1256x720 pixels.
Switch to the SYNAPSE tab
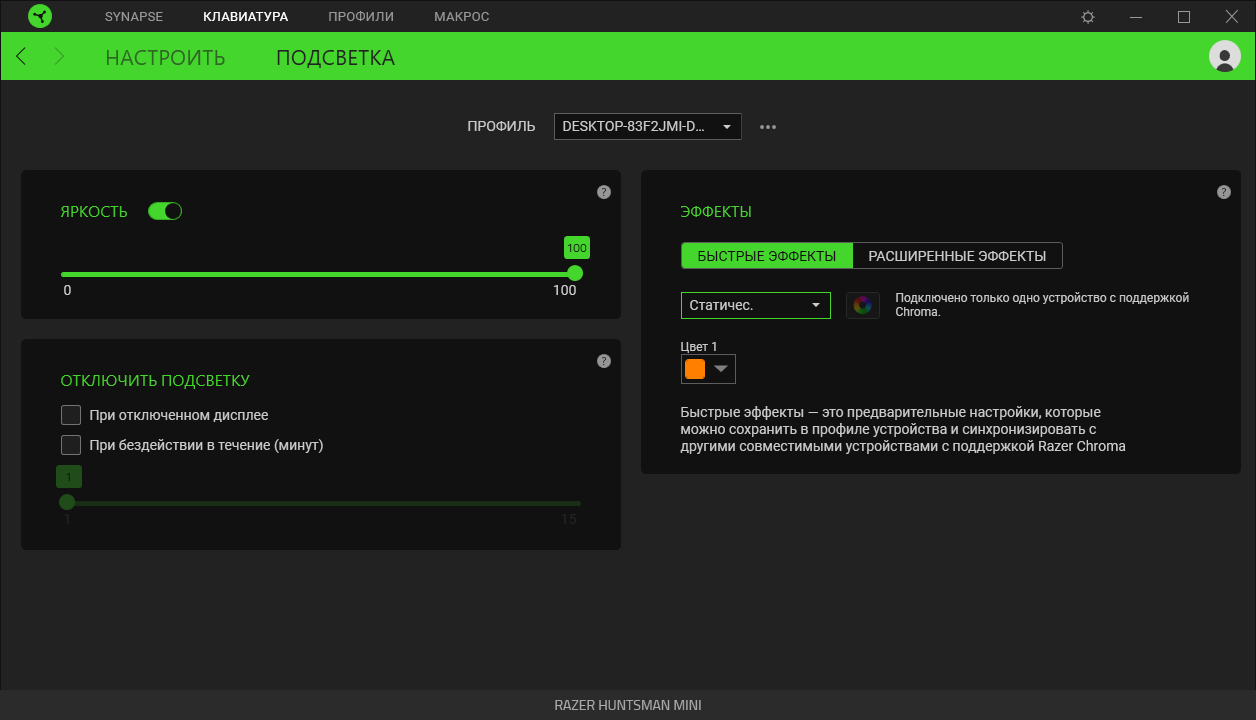tap(134, 17)
